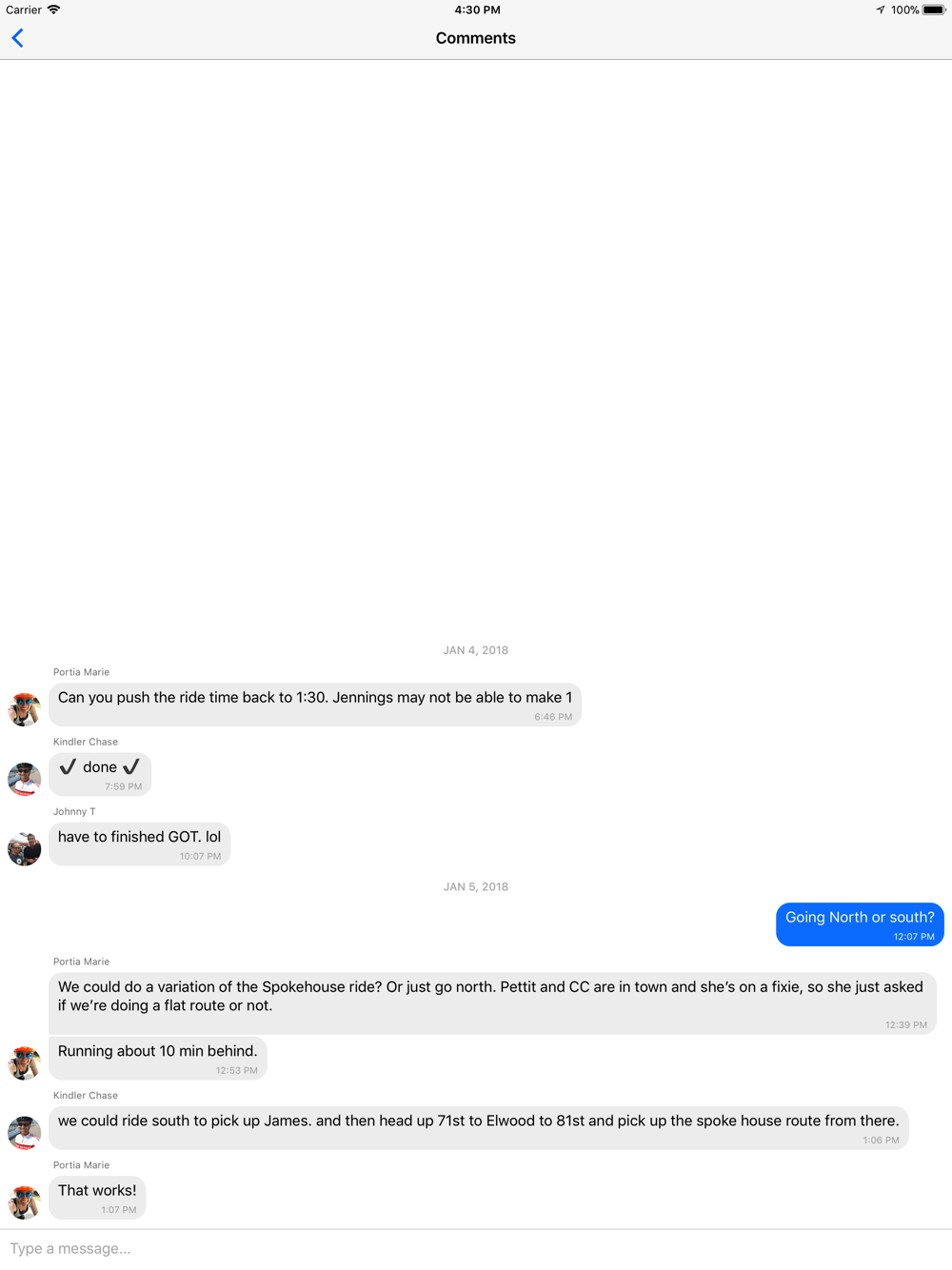The image size is (952, 1270).
Task: Select the 'done' checkmark message bubble
Action: click(x=100, y=774)
